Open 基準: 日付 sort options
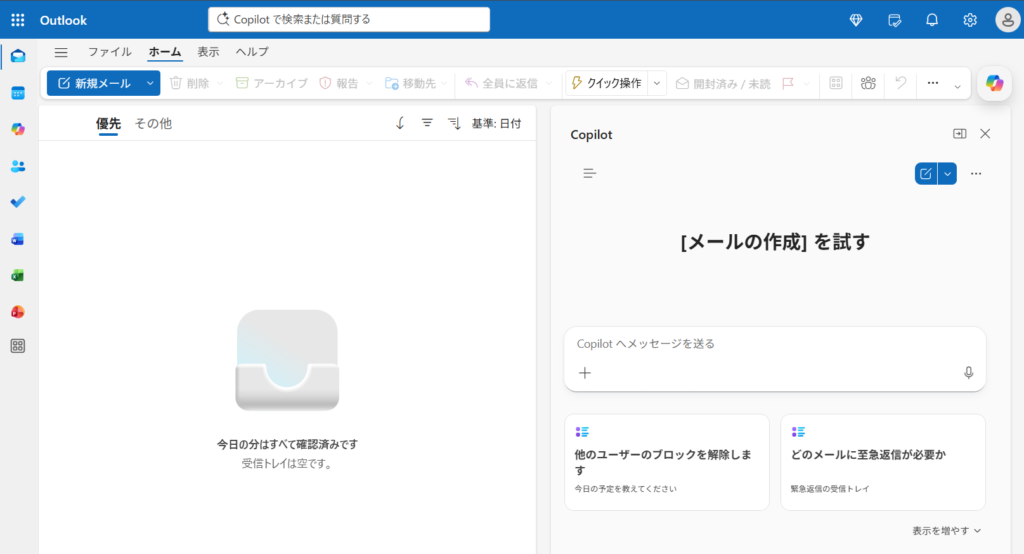1024x554 pixels. click(x=496, y=123)
